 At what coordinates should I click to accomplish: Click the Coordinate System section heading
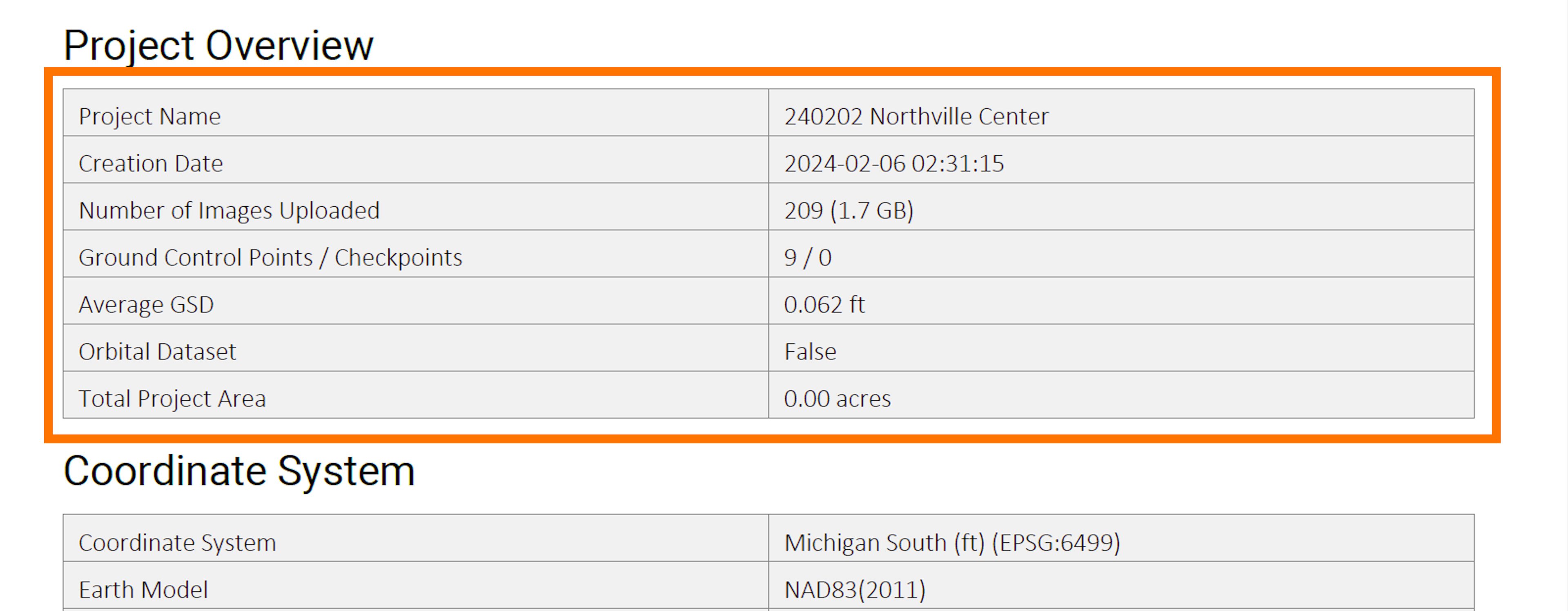point(238,471)
